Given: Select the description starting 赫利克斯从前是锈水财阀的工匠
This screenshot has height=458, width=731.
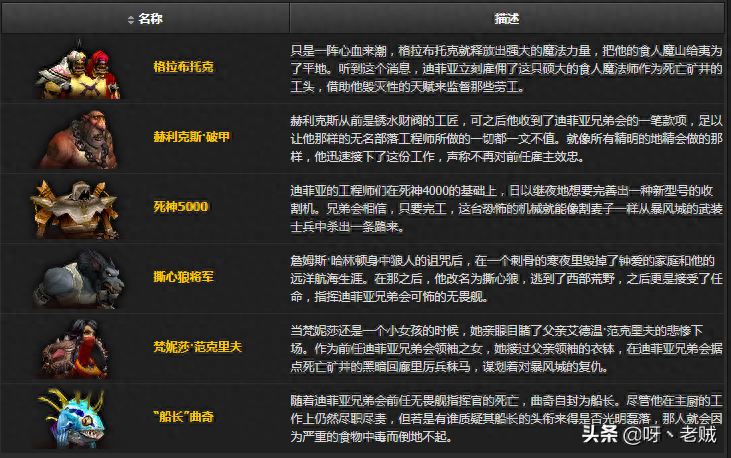Looking at the screenshot, I should 506,139.
